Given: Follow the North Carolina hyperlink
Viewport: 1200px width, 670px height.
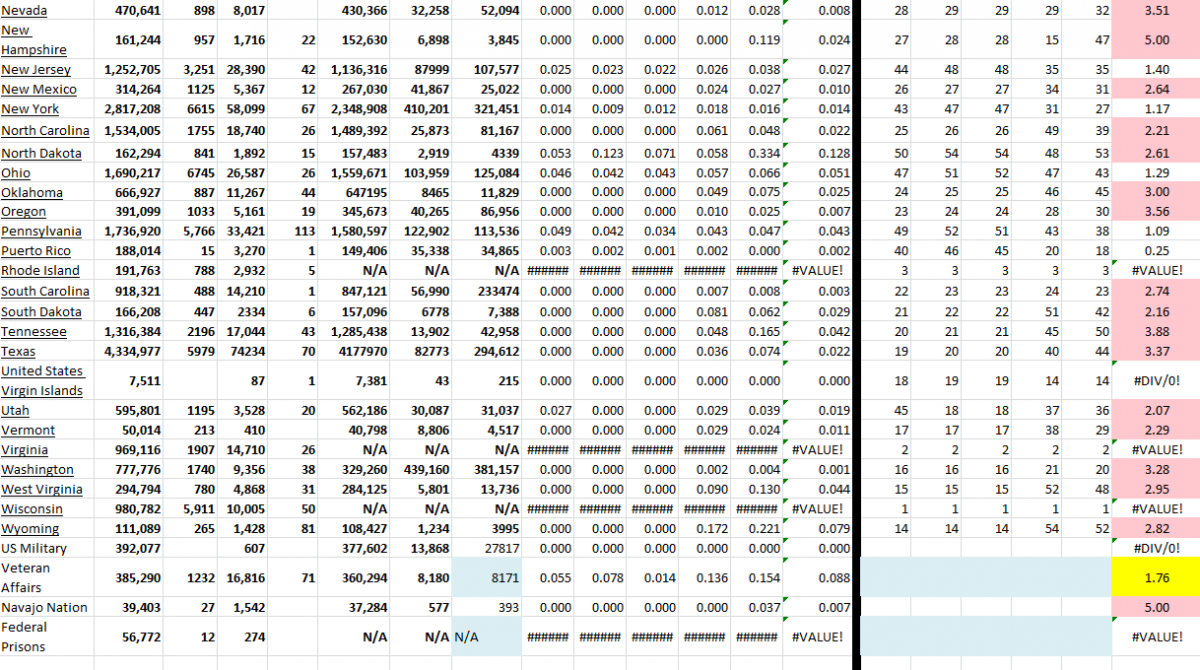Looking at the screenshot, I should coord(44,130).
